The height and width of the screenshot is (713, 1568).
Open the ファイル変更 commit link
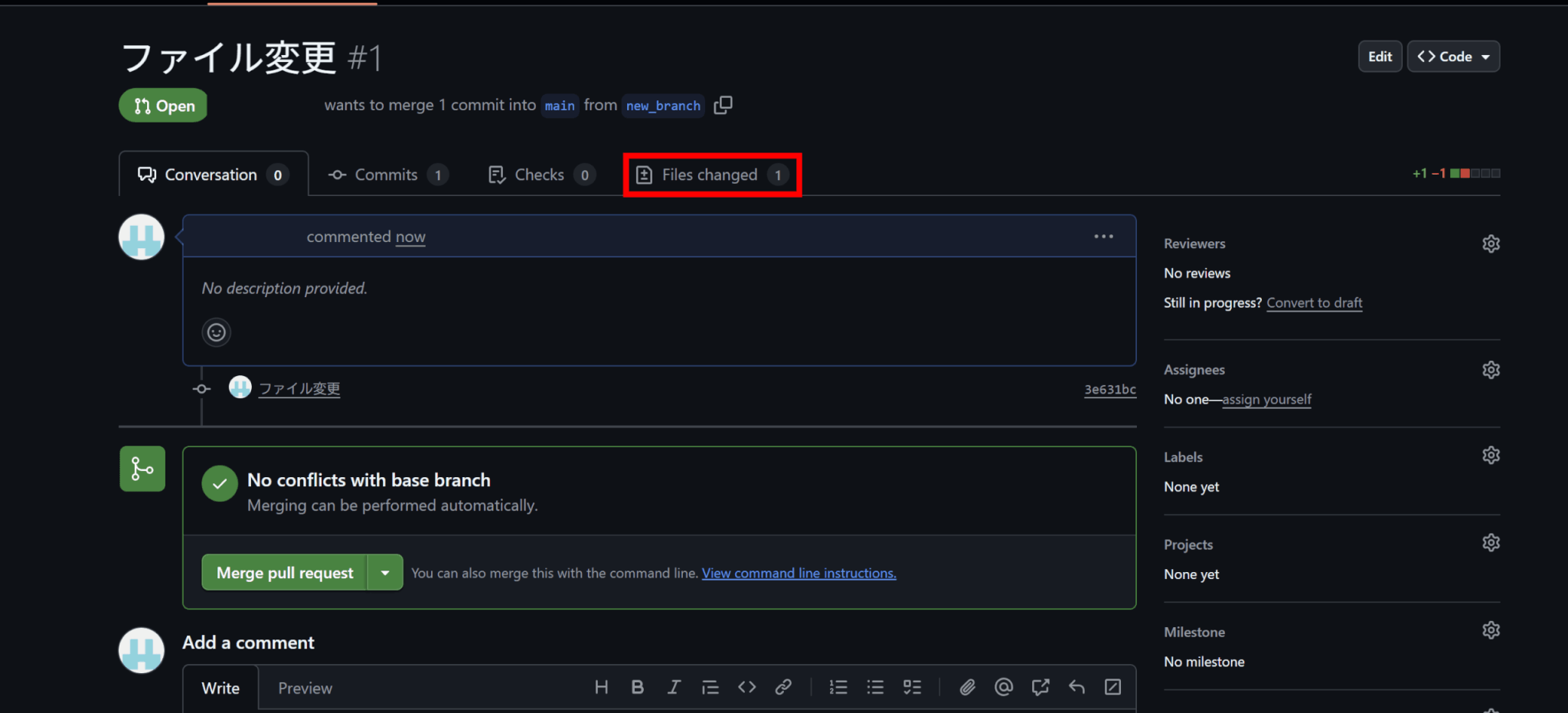(299, 388)
